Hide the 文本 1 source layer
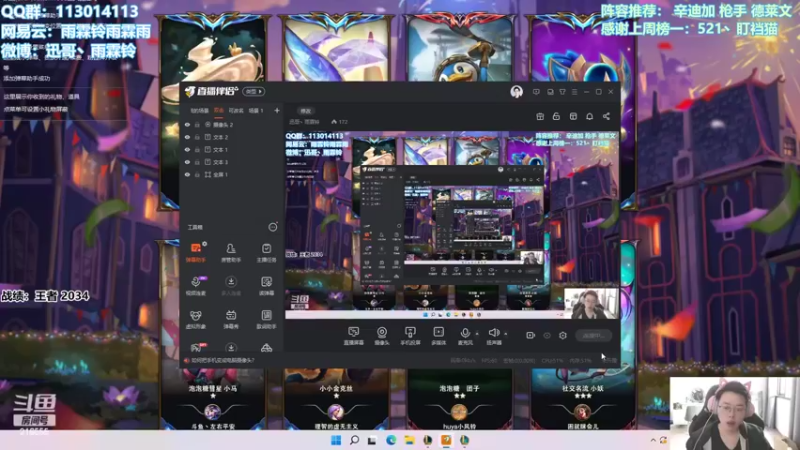Screen dimensions: 800x450 pos(187,149)
